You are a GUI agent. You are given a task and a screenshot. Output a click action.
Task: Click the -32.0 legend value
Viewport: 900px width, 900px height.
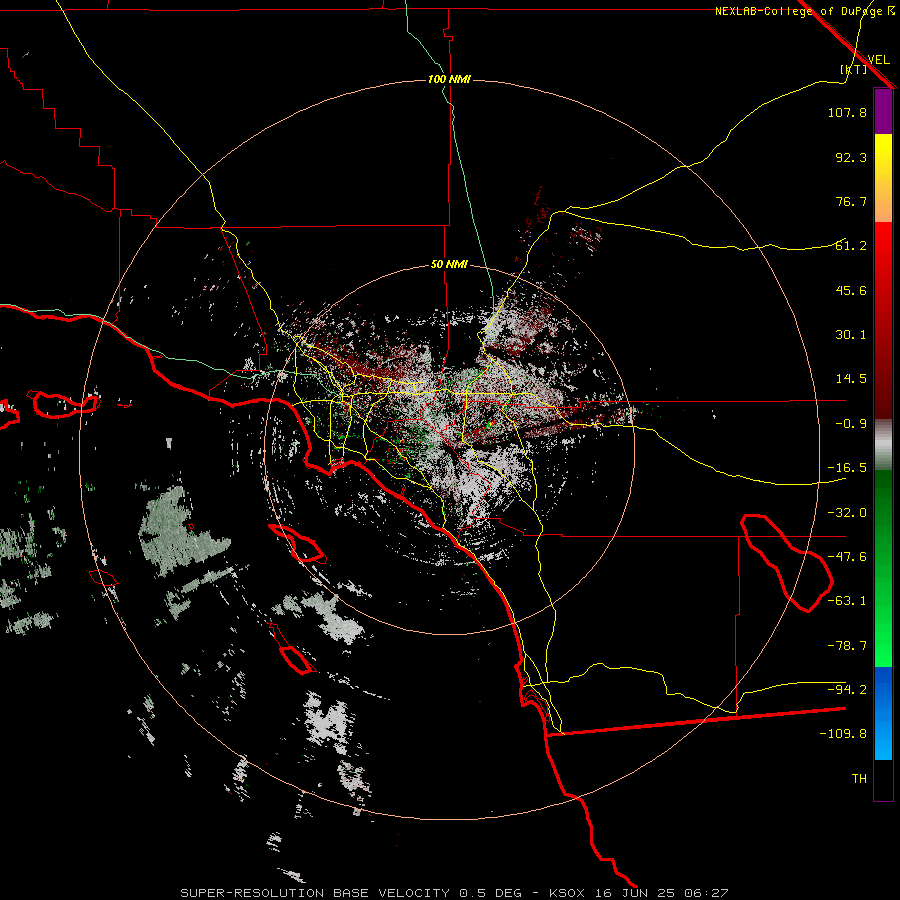click(847, 513)
